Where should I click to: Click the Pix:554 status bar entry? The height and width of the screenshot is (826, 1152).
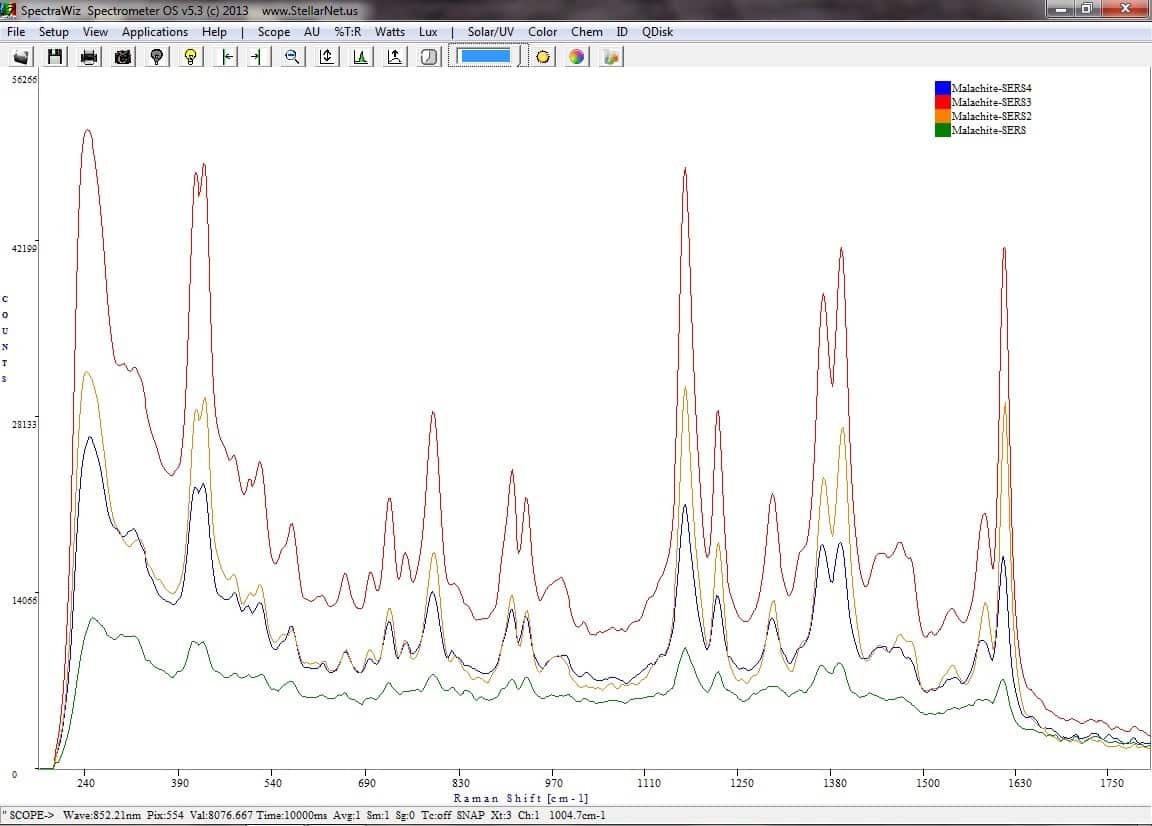pos(165,815)
